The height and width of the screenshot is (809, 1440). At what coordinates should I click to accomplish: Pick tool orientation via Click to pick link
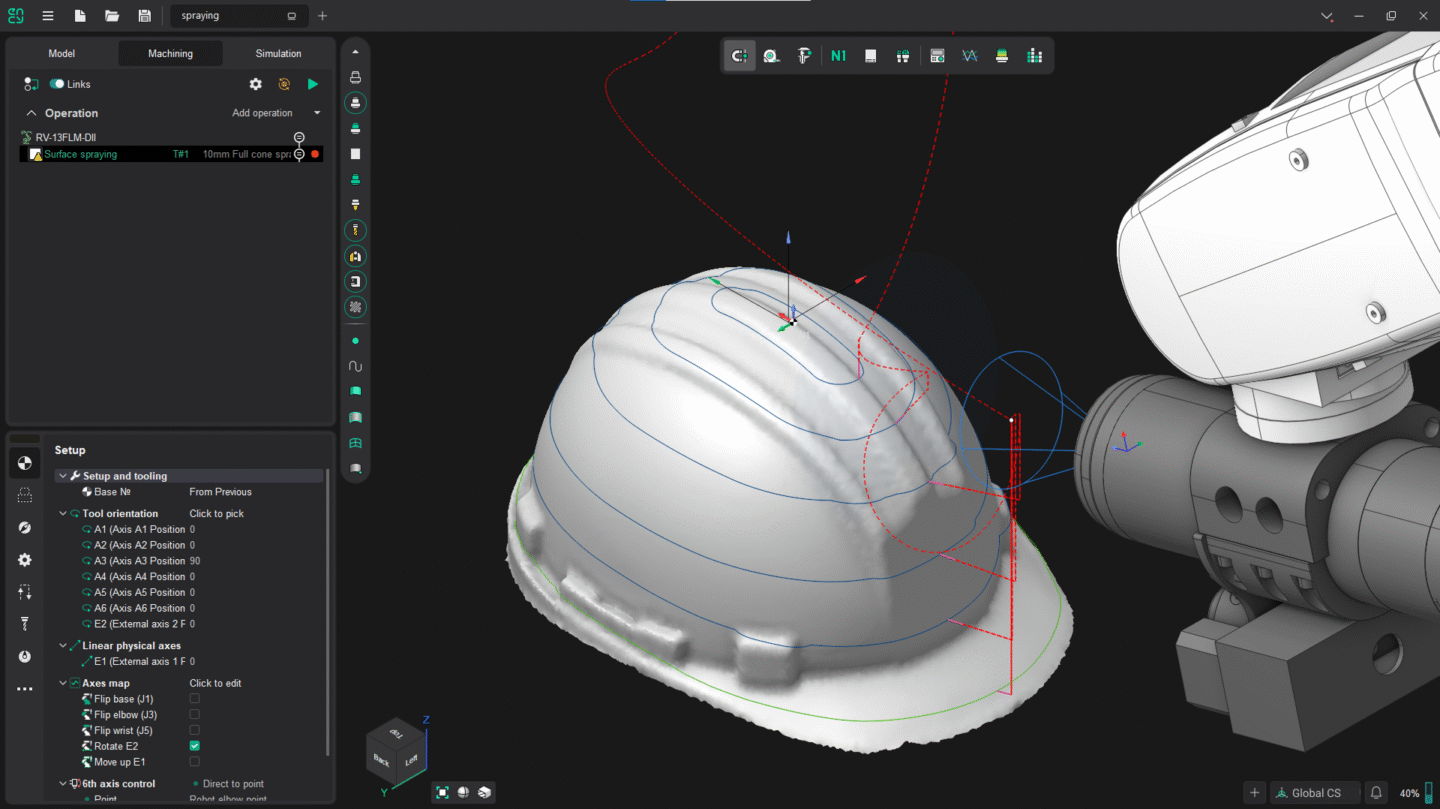(x=215, y=513)
